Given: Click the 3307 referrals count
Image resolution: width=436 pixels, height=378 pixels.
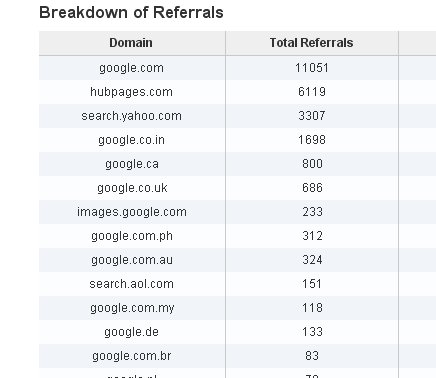Looking at the screenshot, I should point(312,116).
